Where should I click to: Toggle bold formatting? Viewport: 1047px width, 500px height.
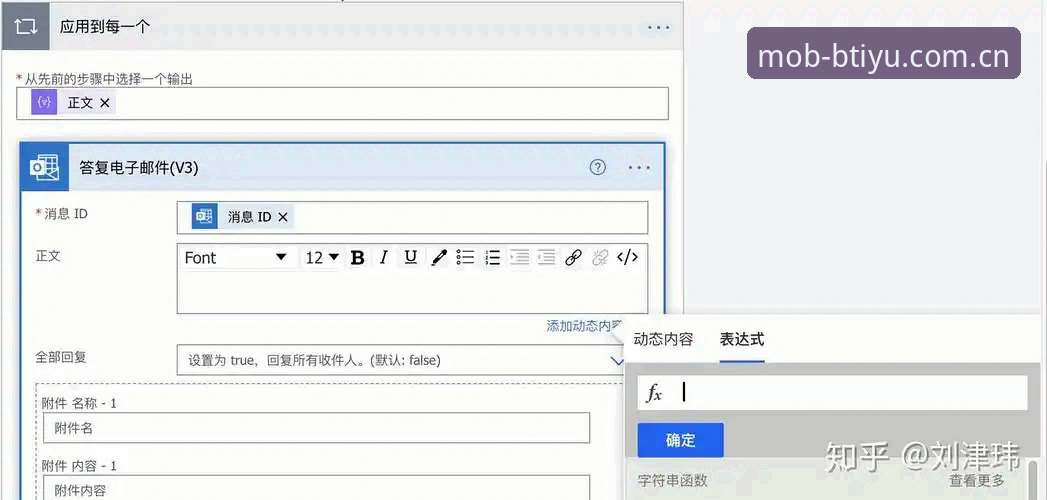click(357, 258)
